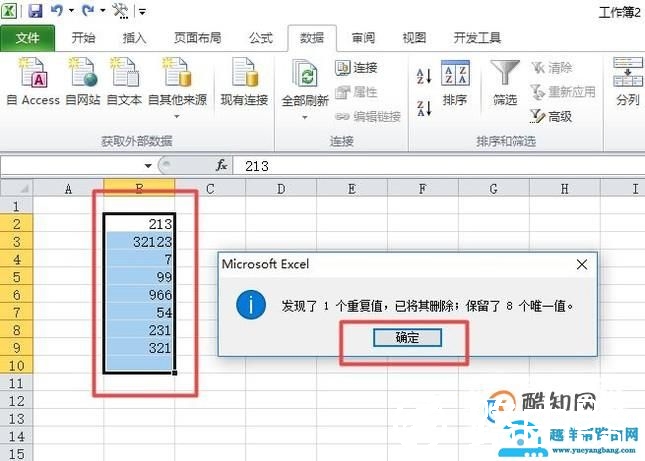The height and width of the screenshot is (461, 645).
Task: Click the From Web import icon
Action: click(82, 75)
